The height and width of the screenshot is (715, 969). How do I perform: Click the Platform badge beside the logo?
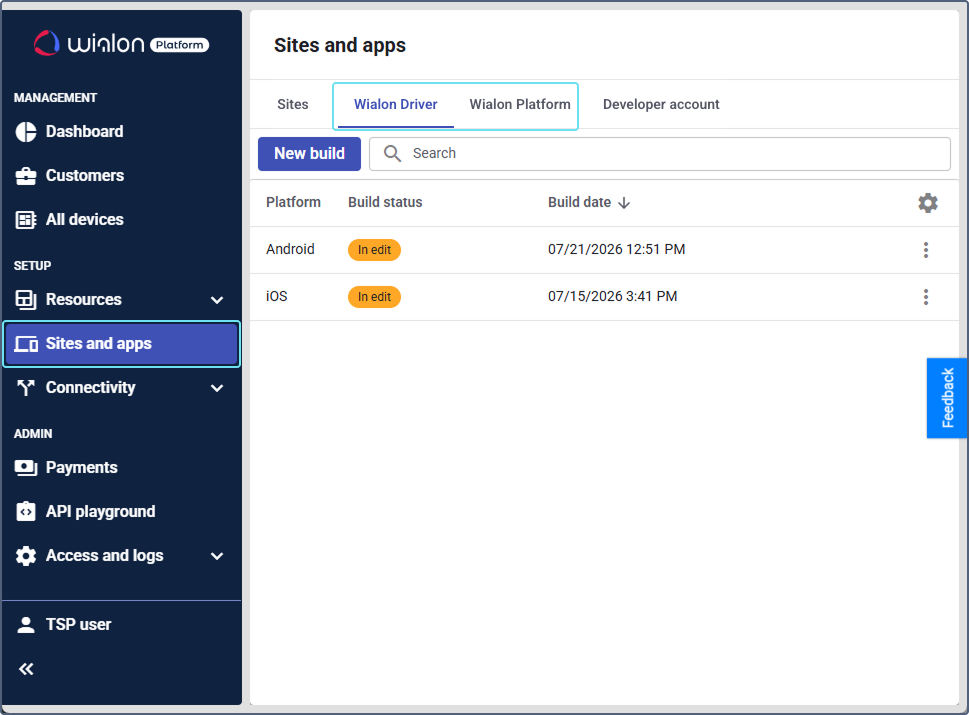[179, 44]
